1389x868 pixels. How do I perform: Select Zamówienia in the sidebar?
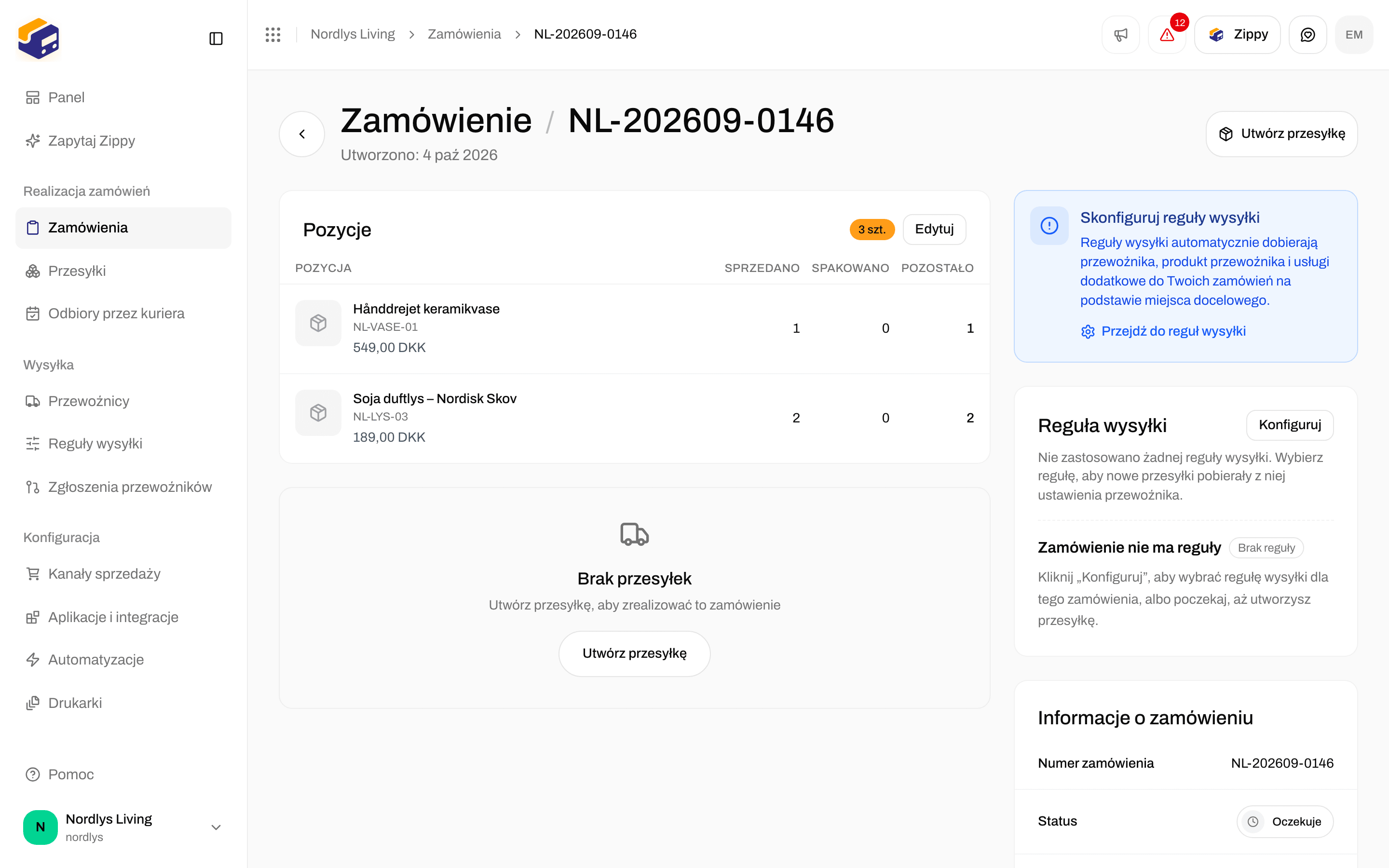coord(123,228)
